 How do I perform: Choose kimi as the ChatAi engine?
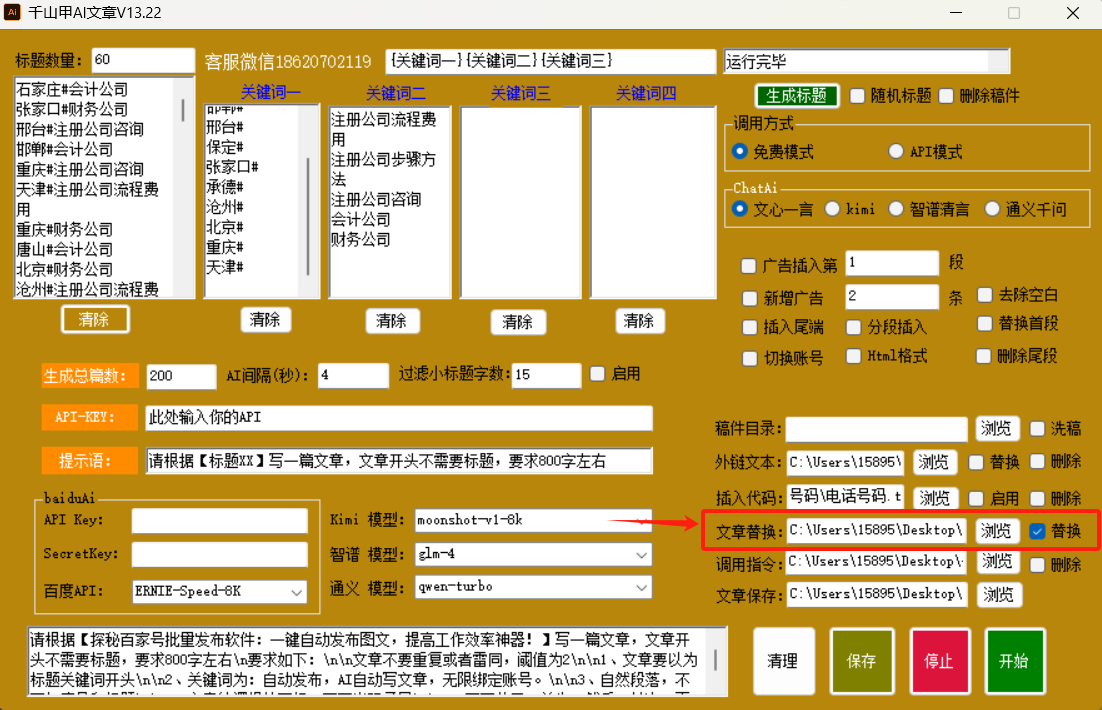[832, 209]
